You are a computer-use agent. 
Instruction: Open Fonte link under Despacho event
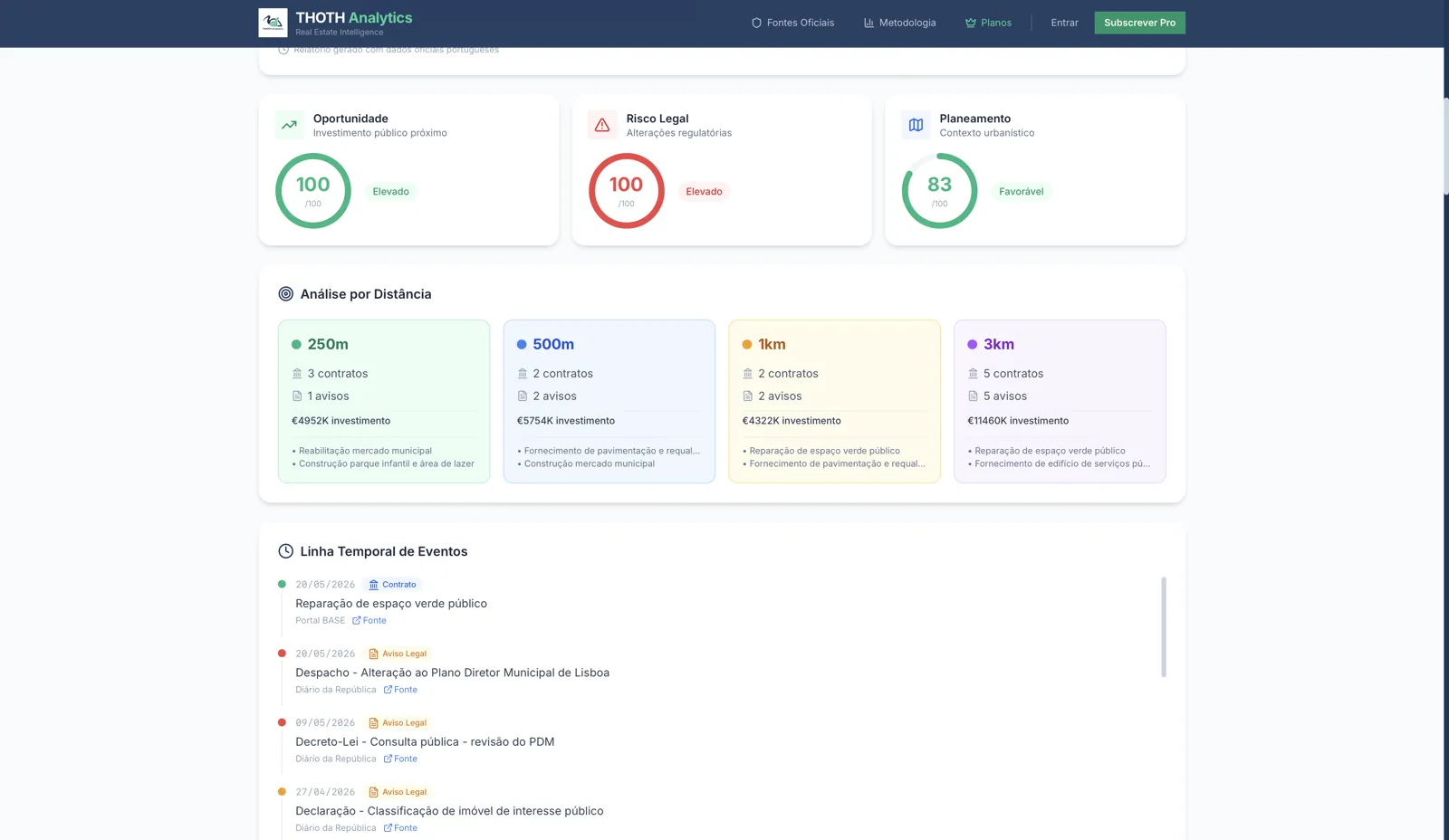click(x=400, y=690)
